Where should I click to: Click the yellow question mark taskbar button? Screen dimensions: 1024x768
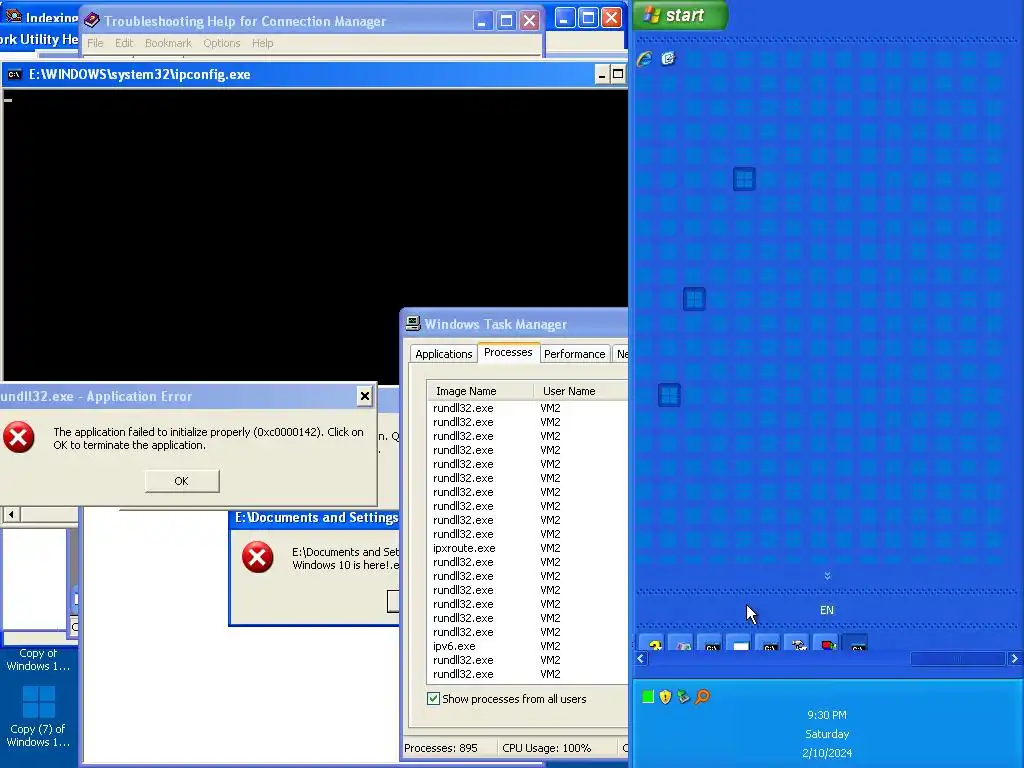point(654,643)
